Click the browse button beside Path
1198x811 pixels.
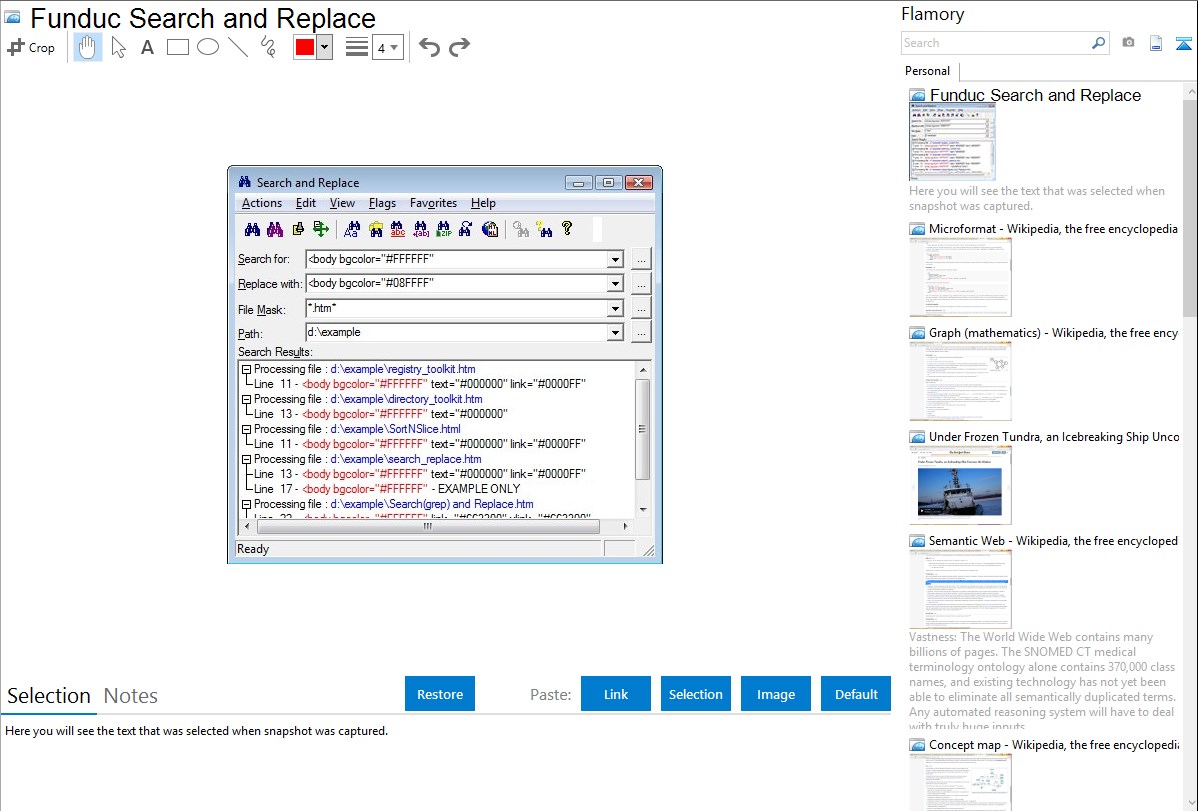point(641,333)
